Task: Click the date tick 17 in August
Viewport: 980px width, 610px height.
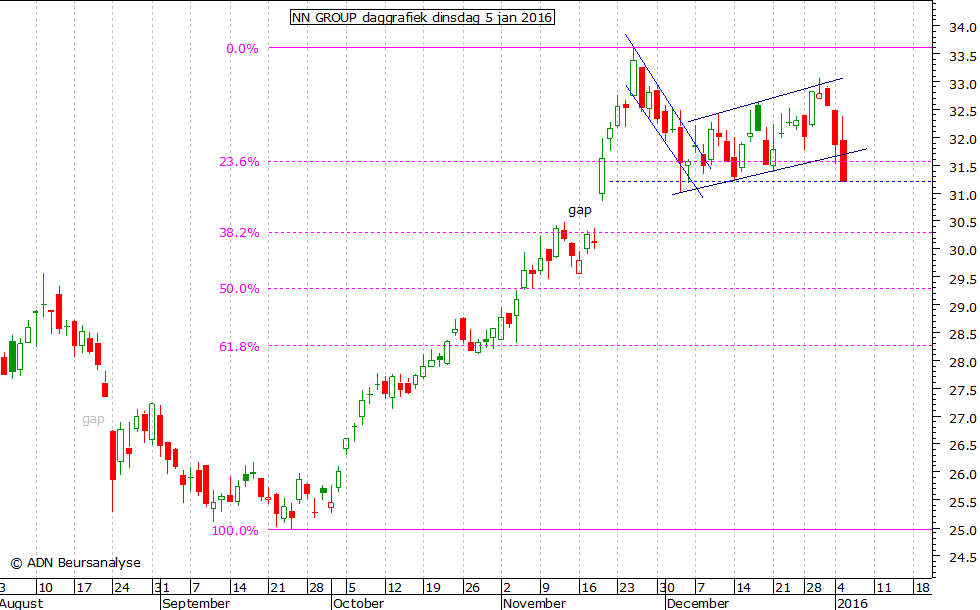Action: pyautogui.click(x=84, y=588)
